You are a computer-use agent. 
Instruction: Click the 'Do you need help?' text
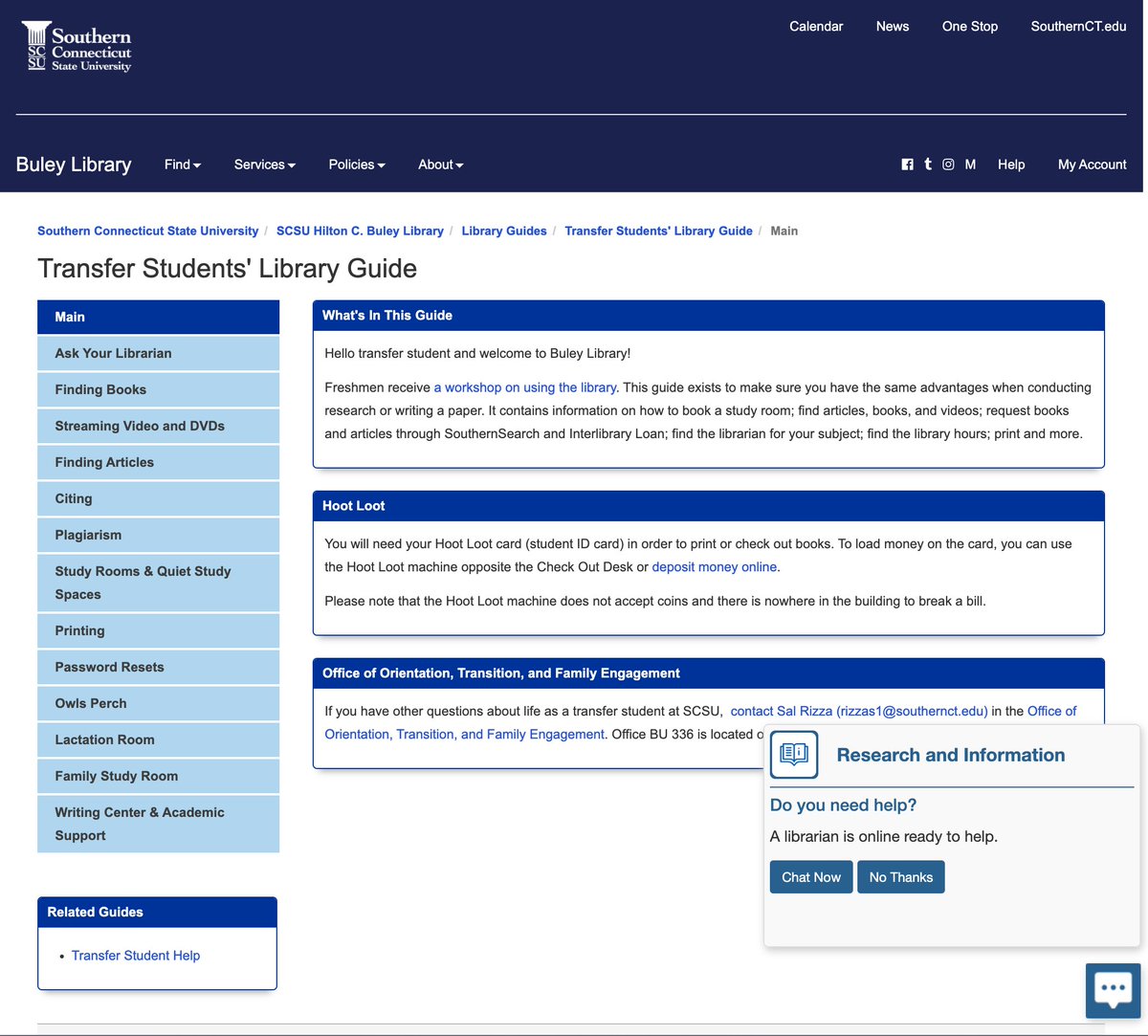point(844,805)
